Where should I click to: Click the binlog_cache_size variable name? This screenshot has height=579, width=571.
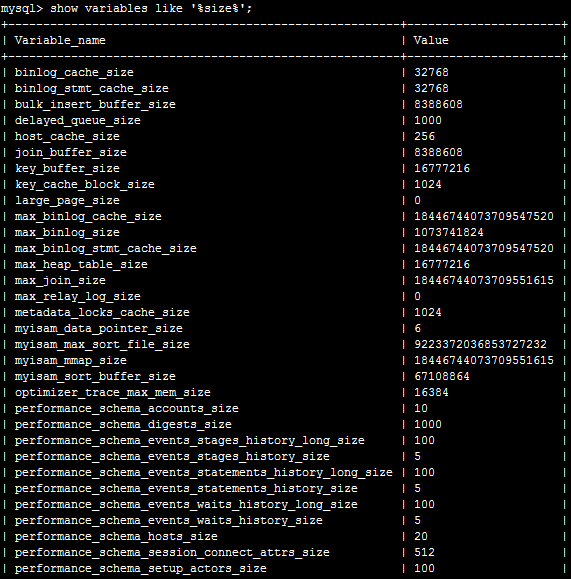[74, 72]
